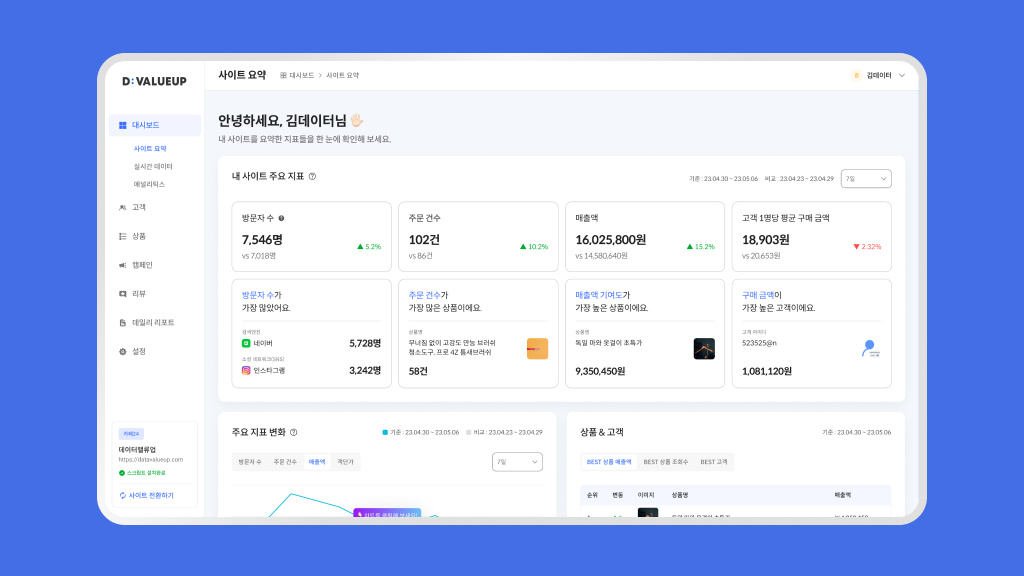Click the 대시보드 grid icon in sidebar
The height and width of the screenshot is (576, 1024).
pos(123,125)
